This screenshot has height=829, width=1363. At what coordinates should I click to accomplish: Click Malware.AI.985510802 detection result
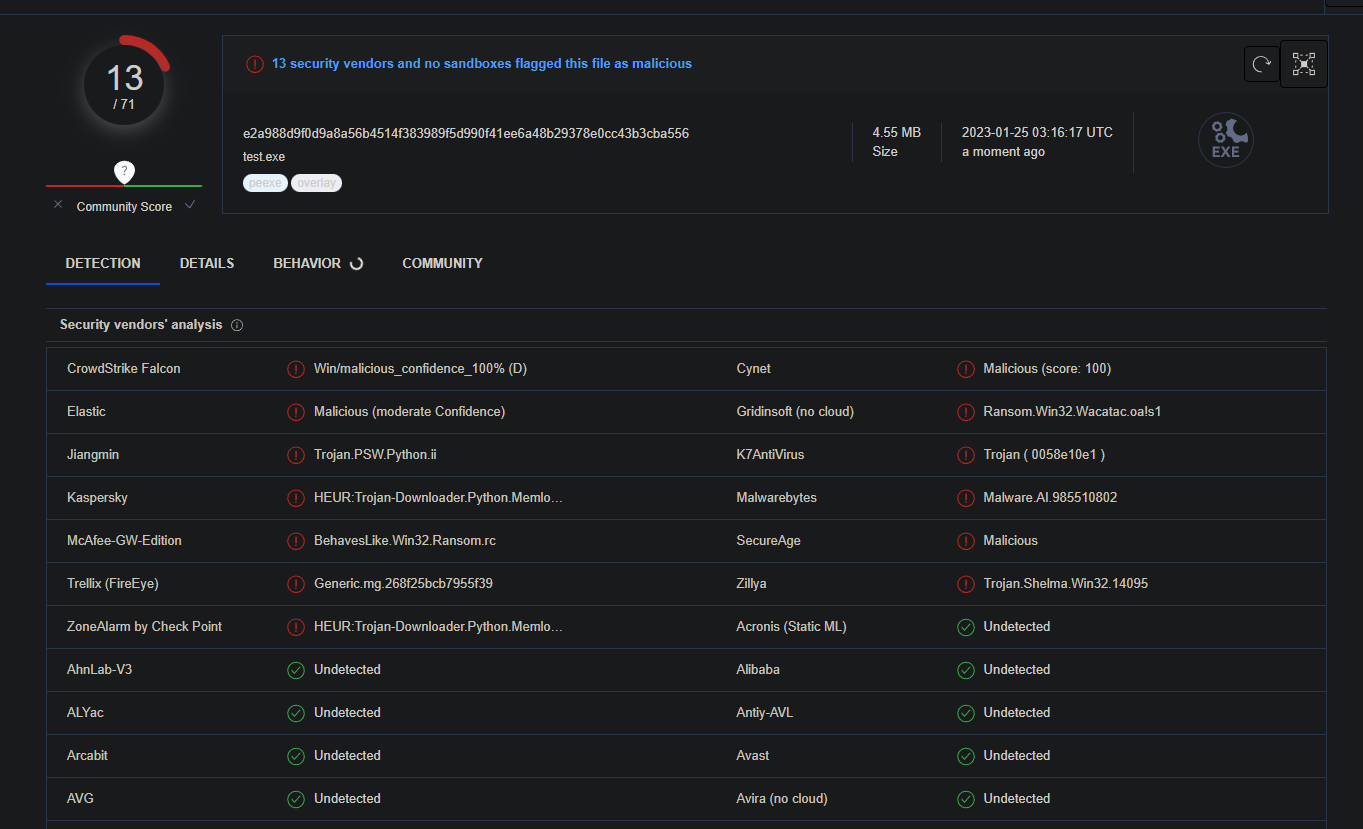tap(1050, 498)
